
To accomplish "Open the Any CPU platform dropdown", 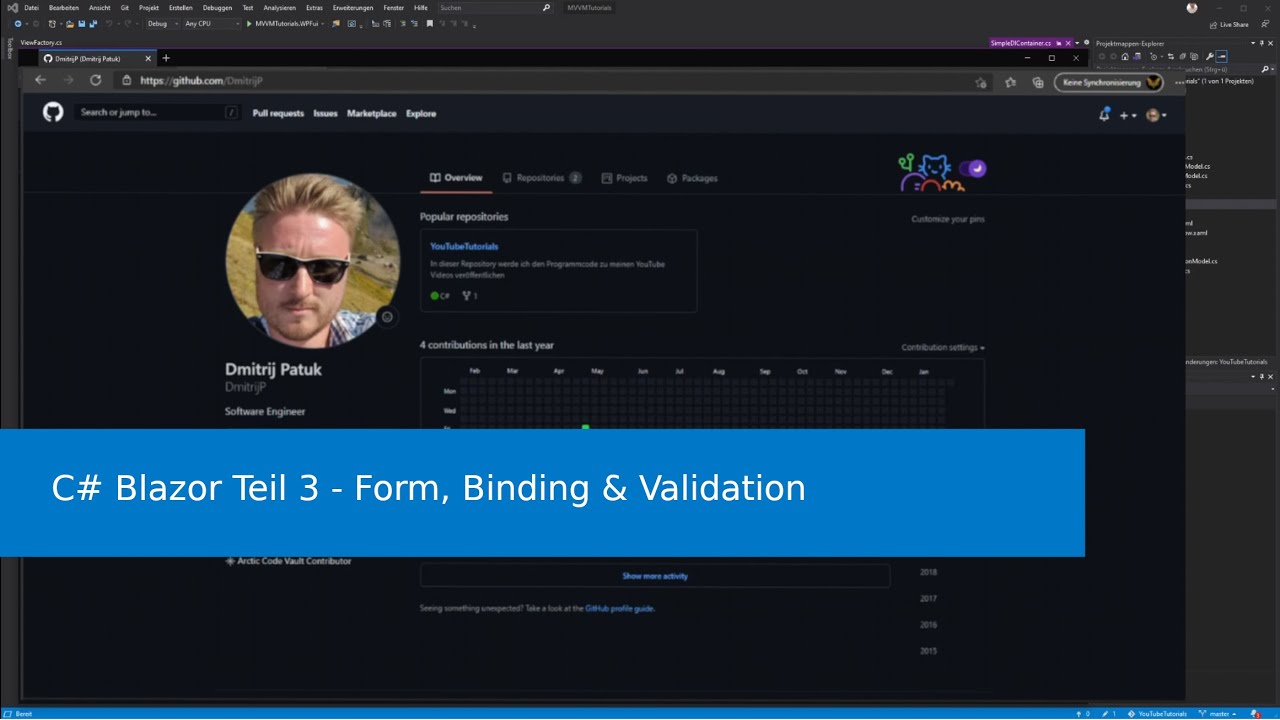I will [212, 23].
